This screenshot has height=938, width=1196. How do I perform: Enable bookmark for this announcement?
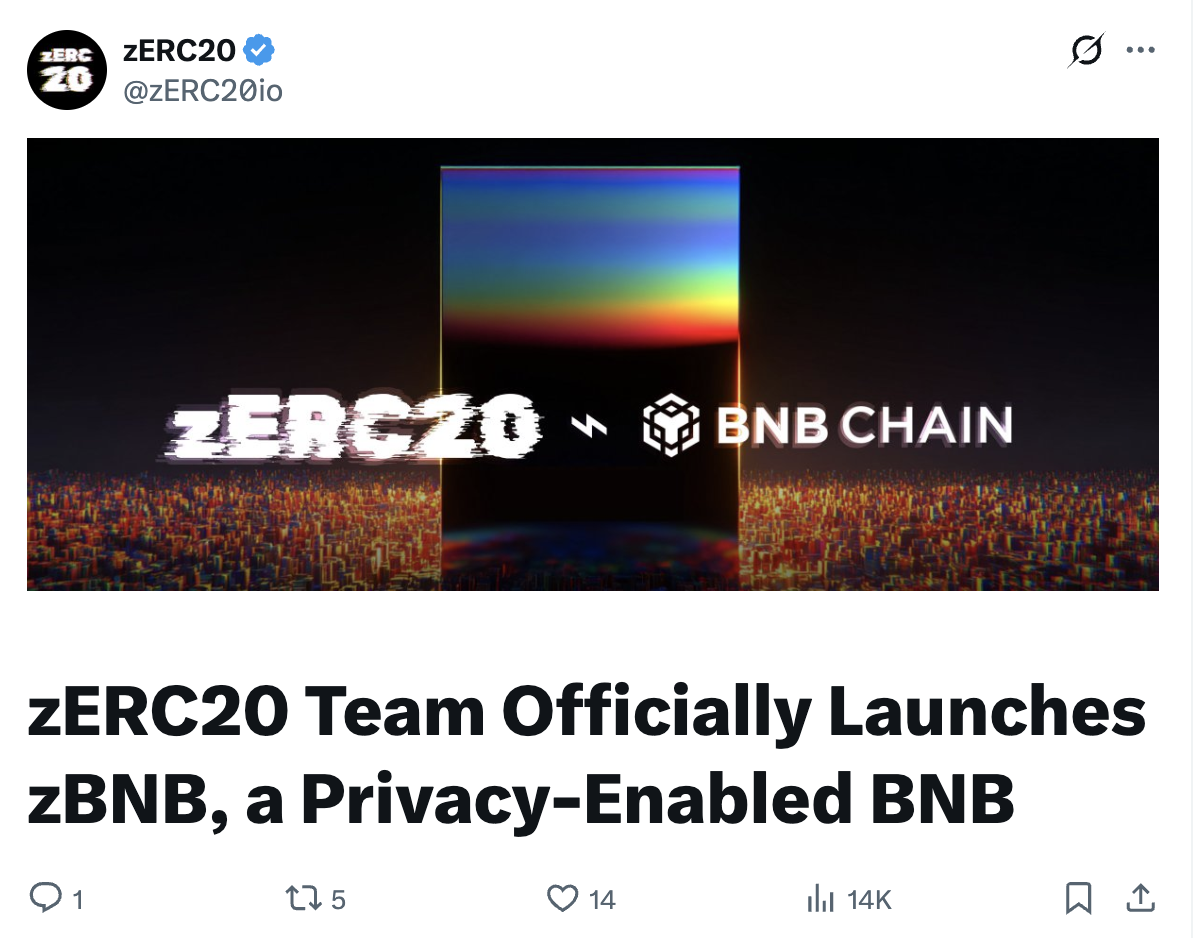(x=1078, y=900)
